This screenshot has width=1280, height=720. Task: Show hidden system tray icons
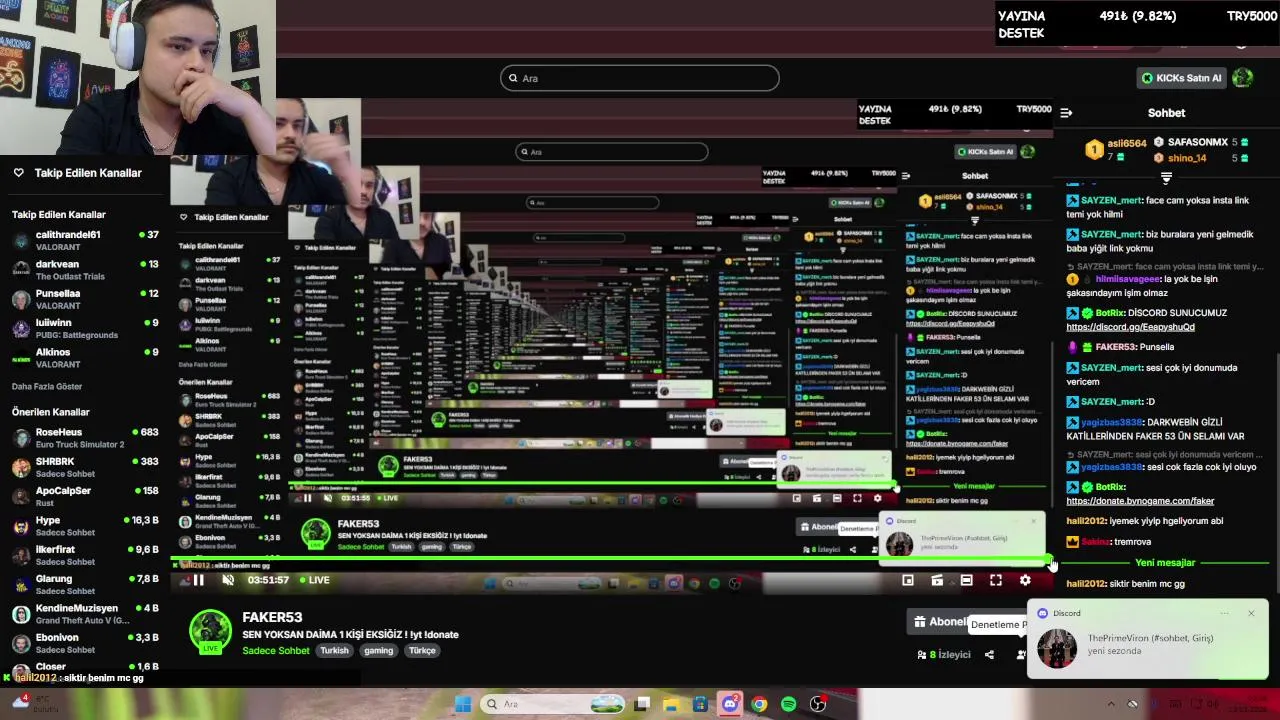point(1111,704)
